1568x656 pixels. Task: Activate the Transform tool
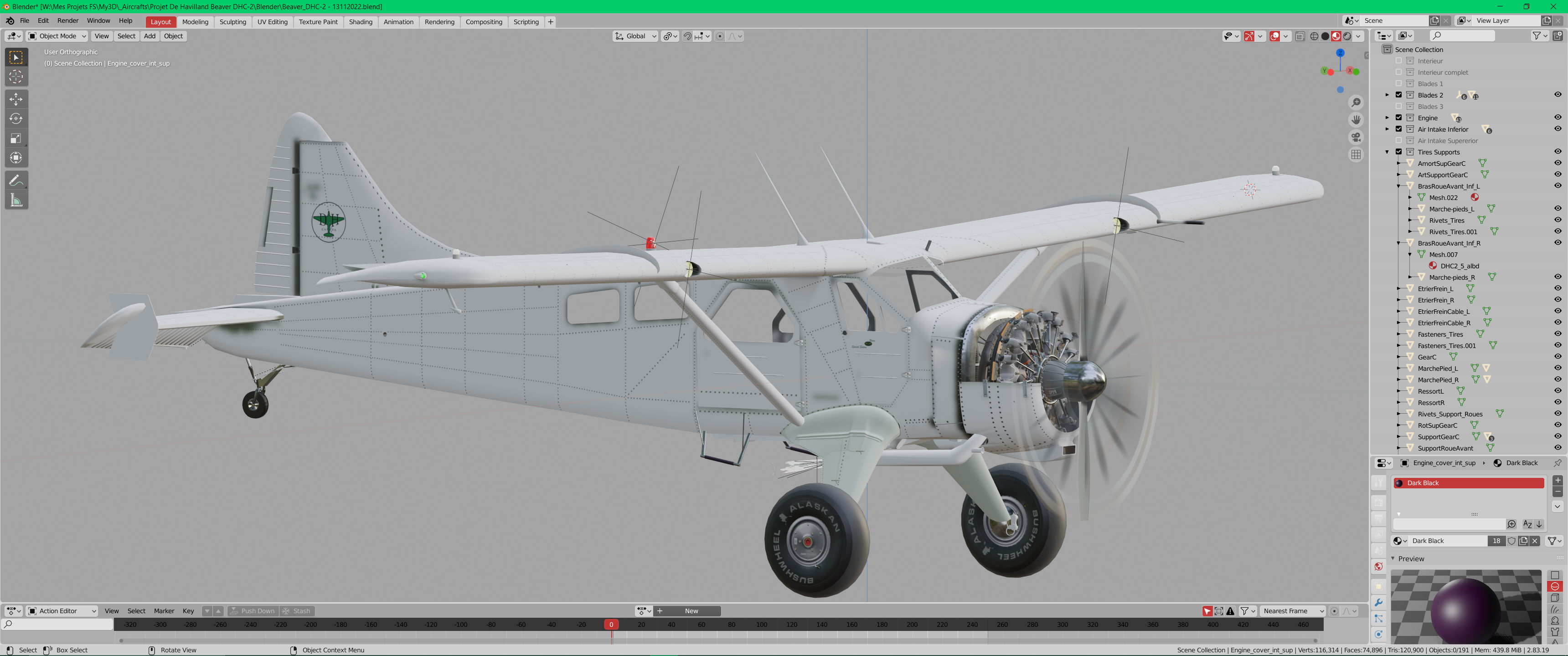click(x=16, y=158)
